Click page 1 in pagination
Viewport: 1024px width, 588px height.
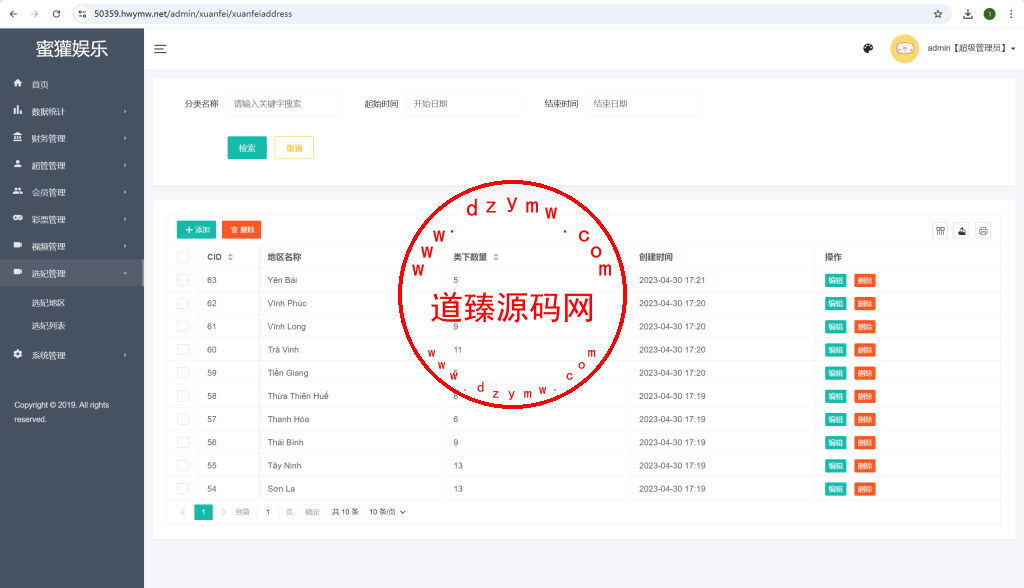pyautogui.click(x=203, y=512)
